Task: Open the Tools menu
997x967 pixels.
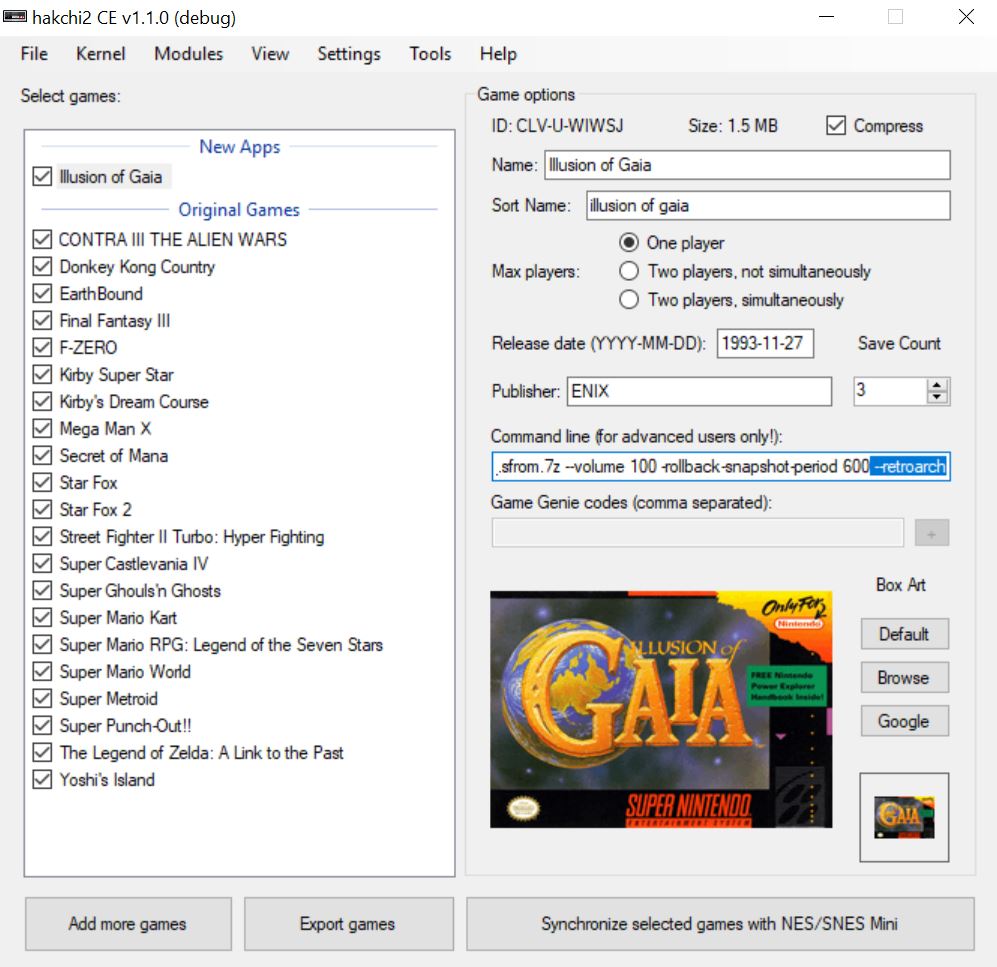Action: (430, 54)
